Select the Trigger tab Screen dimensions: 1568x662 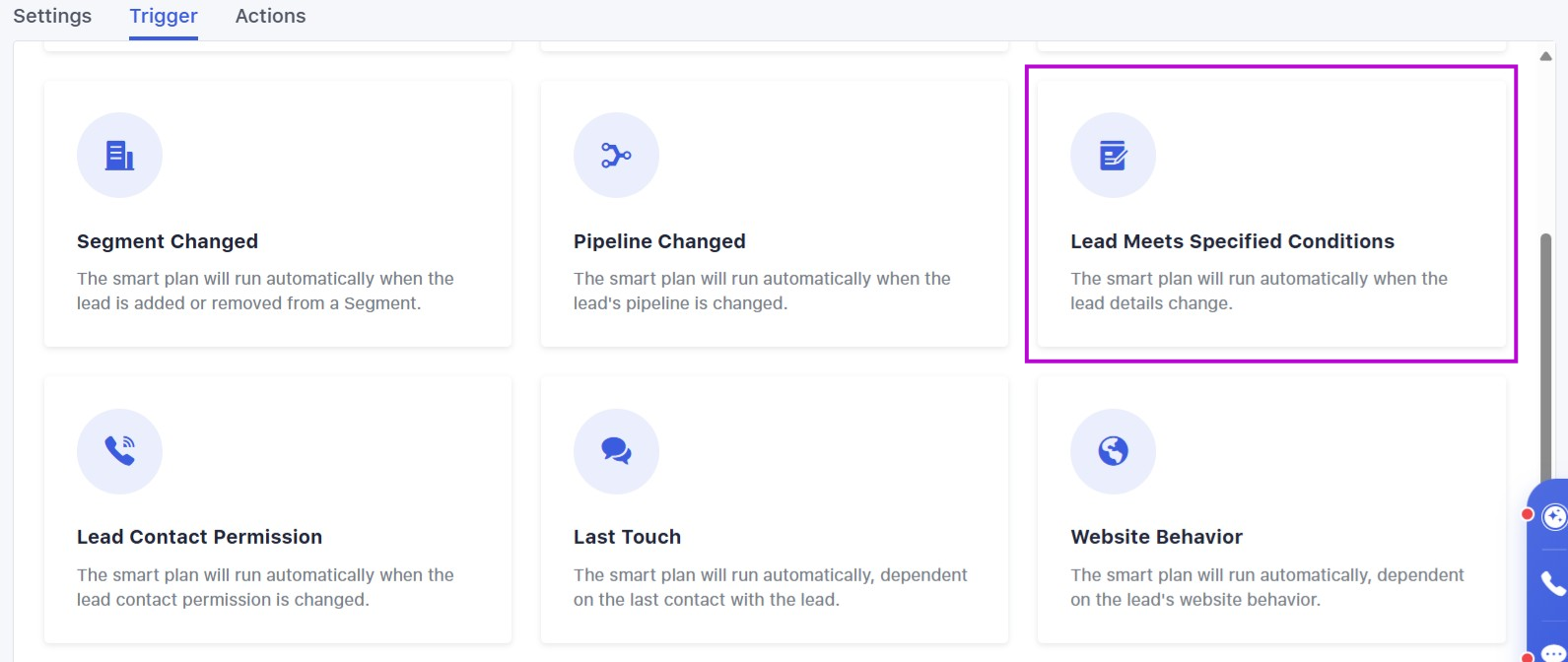(x=164, y=16)
